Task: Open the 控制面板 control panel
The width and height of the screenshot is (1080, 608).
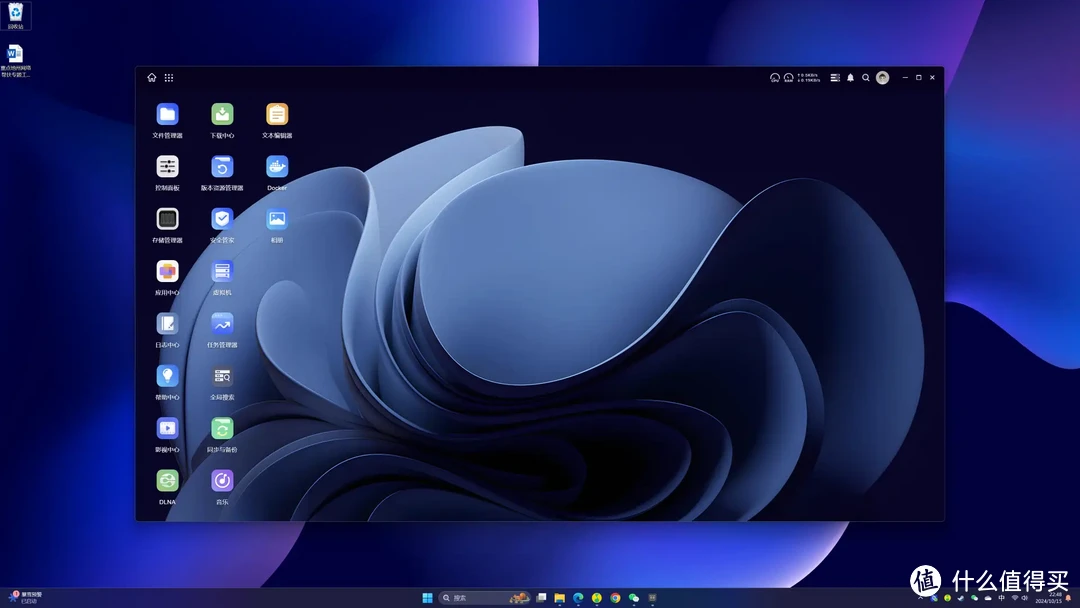Action: coord(166,166)
